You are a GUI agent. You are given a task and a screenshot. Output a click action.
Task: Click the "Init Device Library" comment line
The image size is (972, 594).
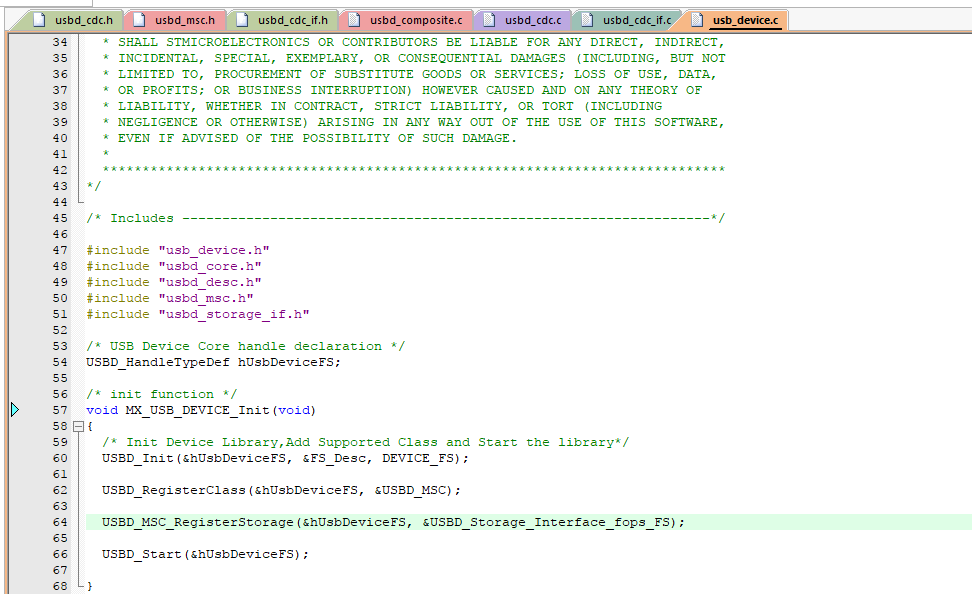366,442
